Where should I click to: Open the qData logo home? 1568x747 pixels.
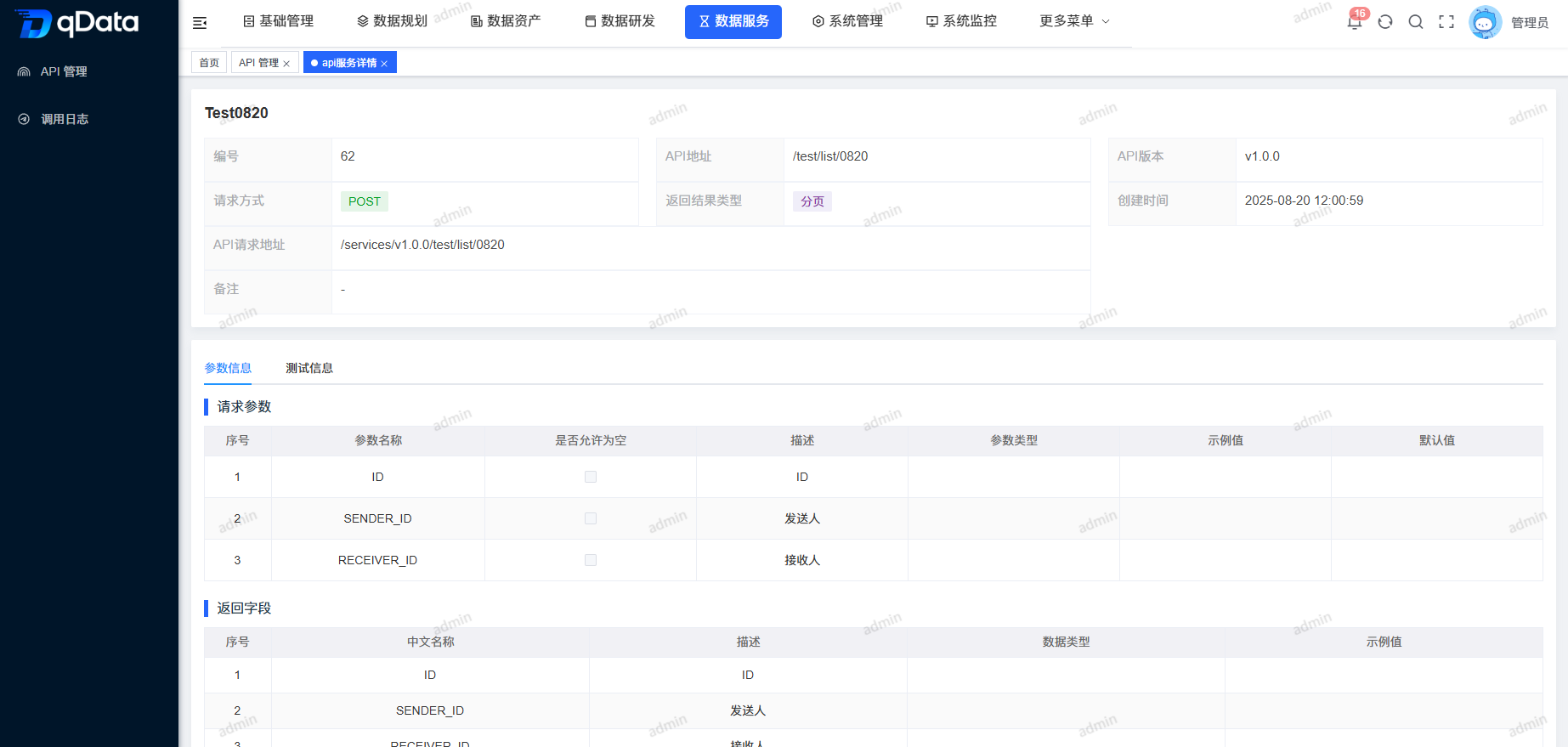coord(77,23)
